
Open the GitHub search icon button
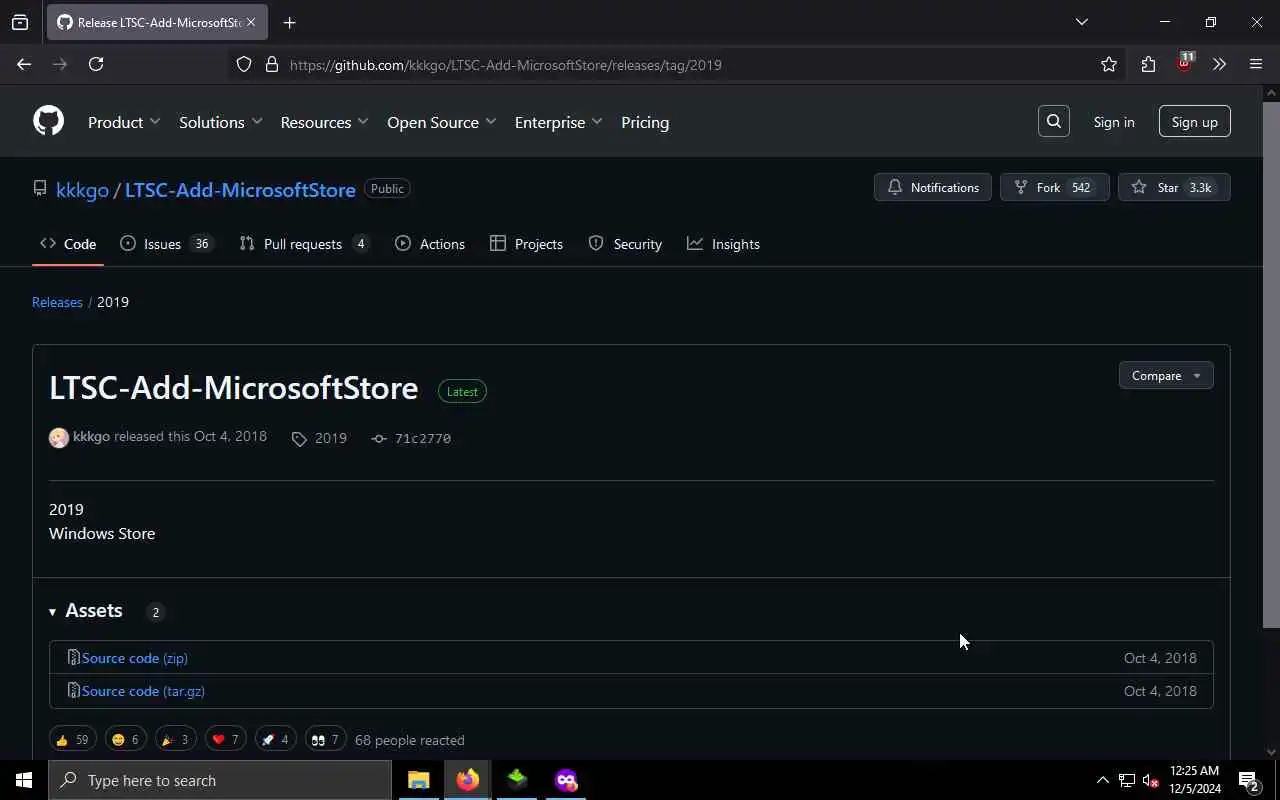pyautogui.click(x=1054, y=121)
